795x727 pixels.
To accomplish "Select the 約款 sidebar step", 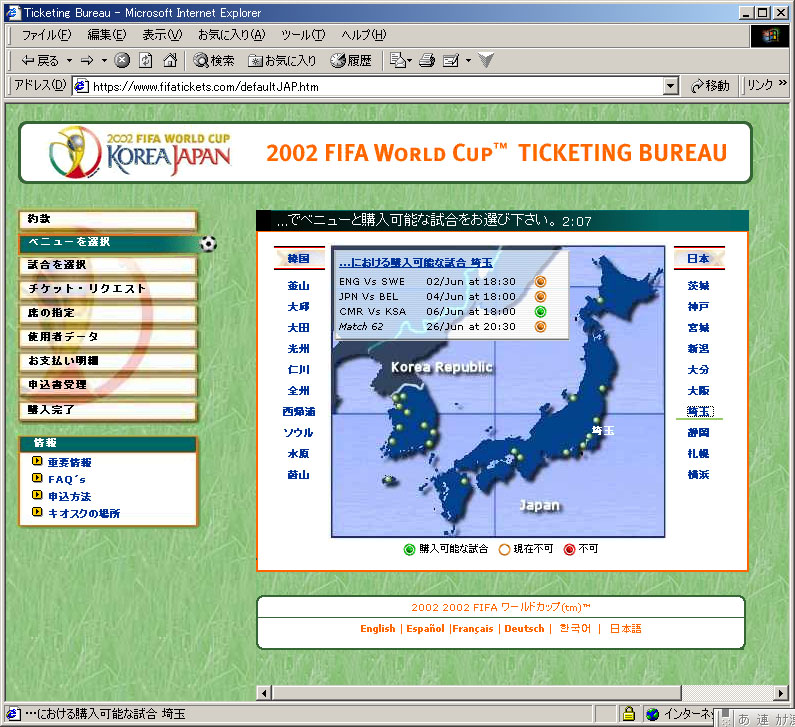I will [108, 220].
